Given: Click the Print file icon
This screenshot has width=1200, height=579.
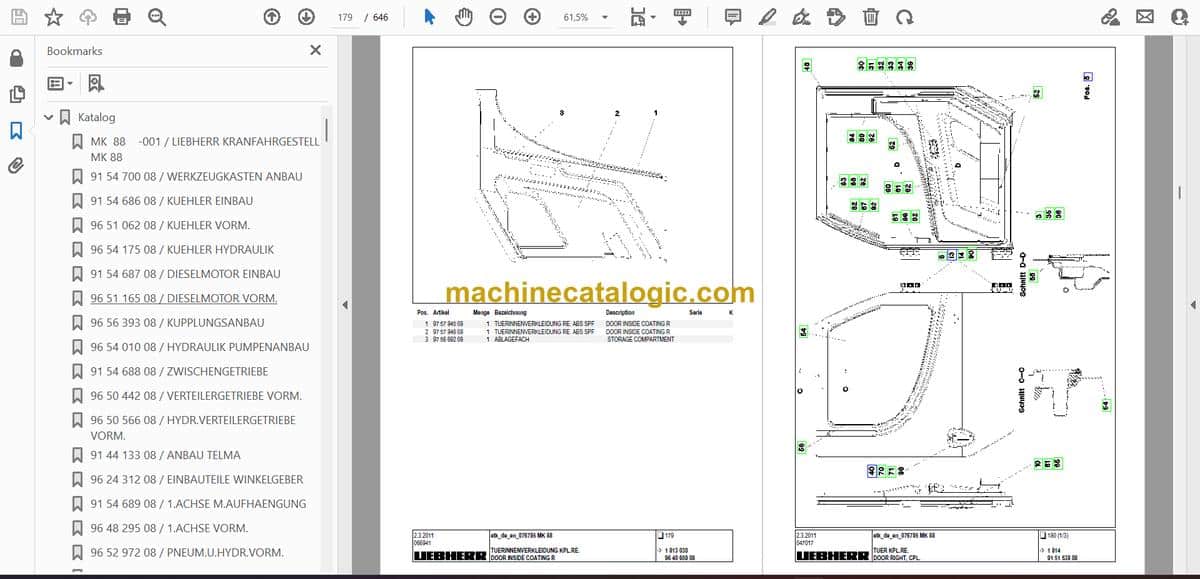Looking at the screenshot, I should click(122, 17).
